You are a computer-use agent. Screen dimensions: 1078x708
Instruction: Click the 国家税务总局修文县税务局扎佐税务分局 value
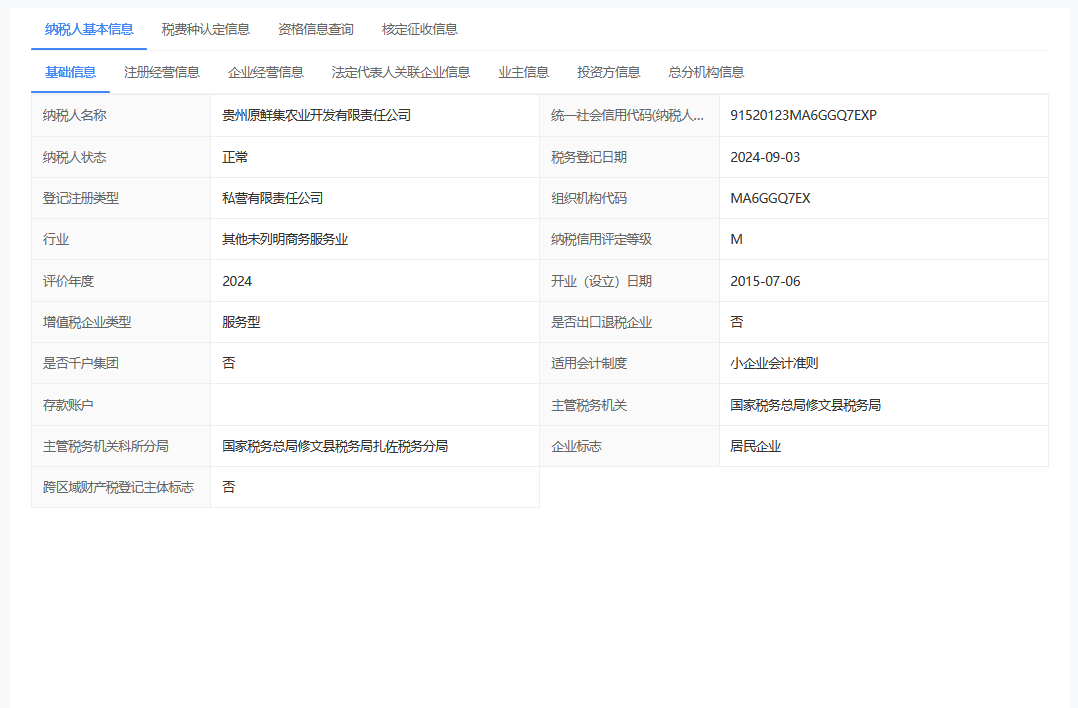pyautogui.click(x=335, y=446)
